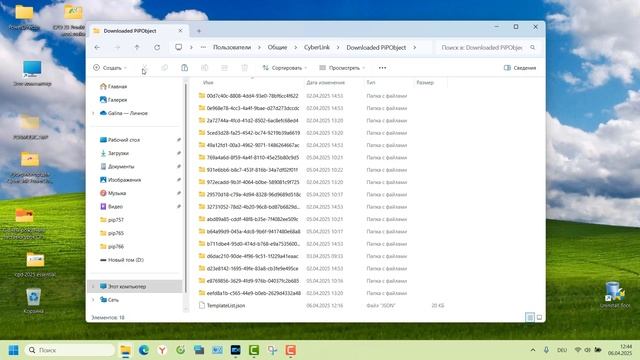Click CyberLink in the breadcrumb
The image size is (640, 360).
pos(317,47)
